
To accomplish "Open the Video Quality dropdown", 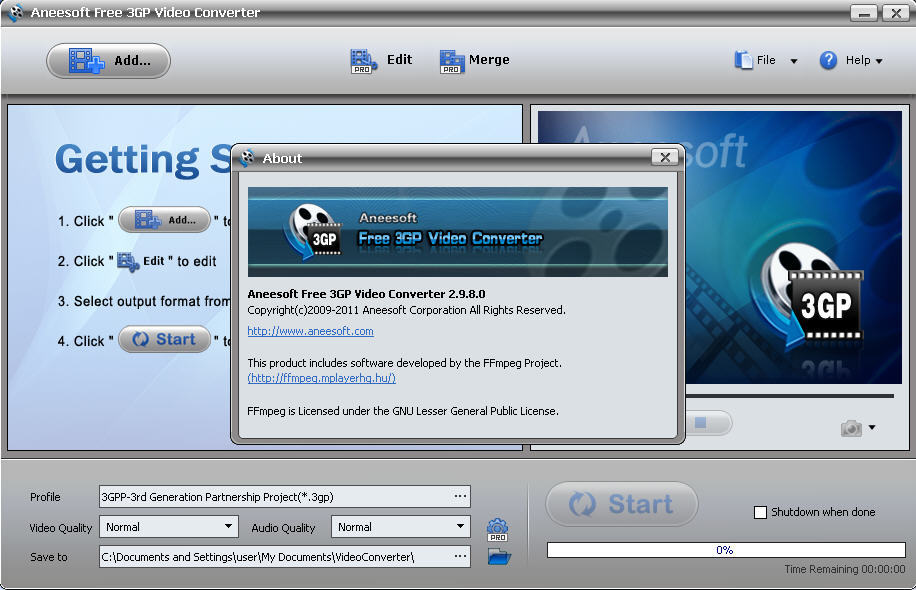I will [x=230, y=527].
